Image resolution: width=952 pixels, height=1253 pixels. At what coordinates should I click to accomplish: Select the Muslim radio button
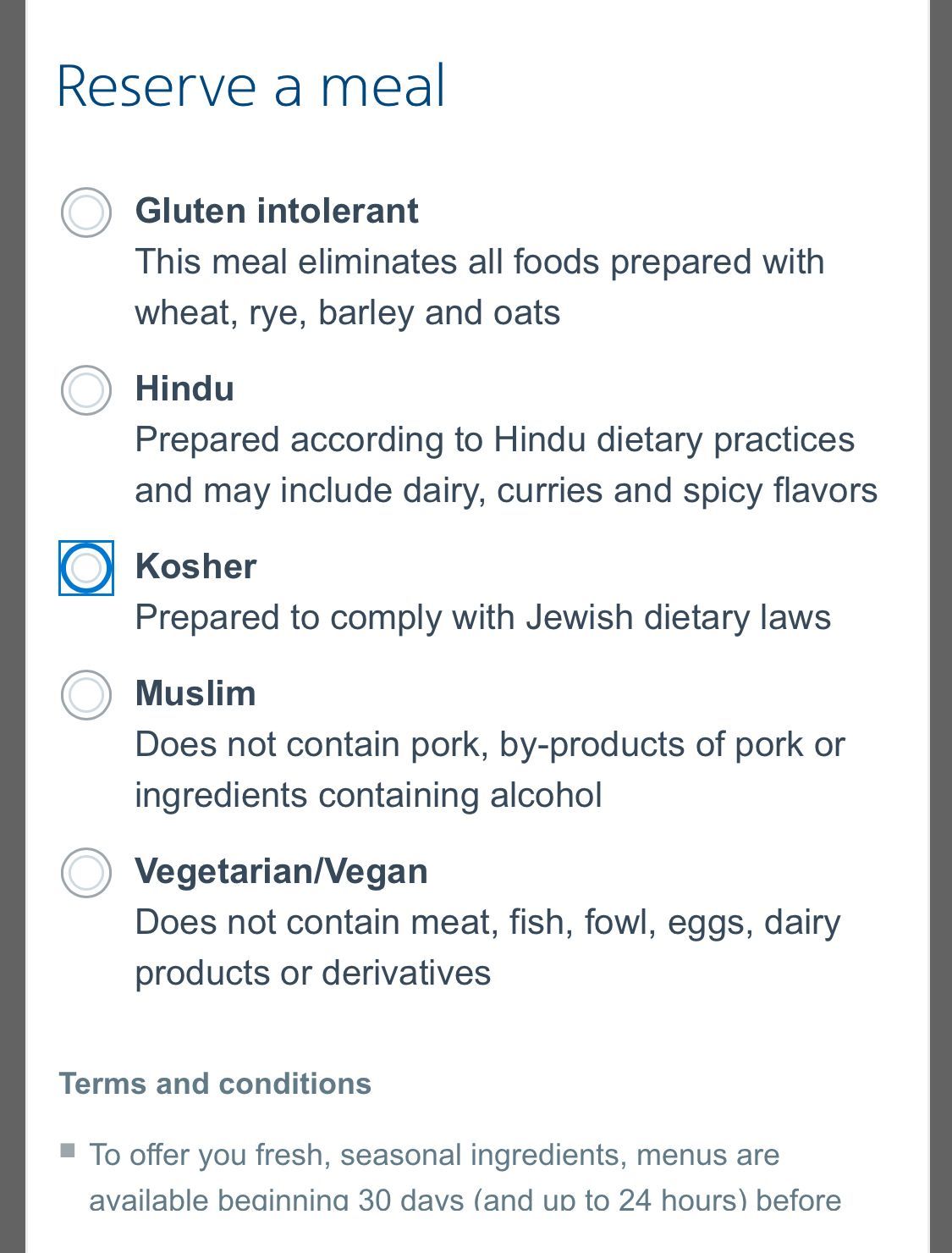pos(86,695)
